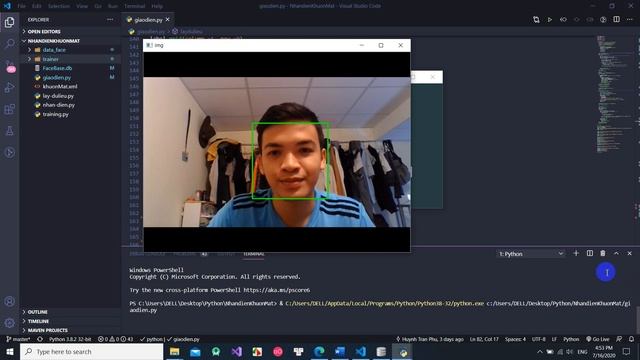This screenshot has height=360, width=640.
Task: Open the Run and Debug view
Action: pos(9,87)
